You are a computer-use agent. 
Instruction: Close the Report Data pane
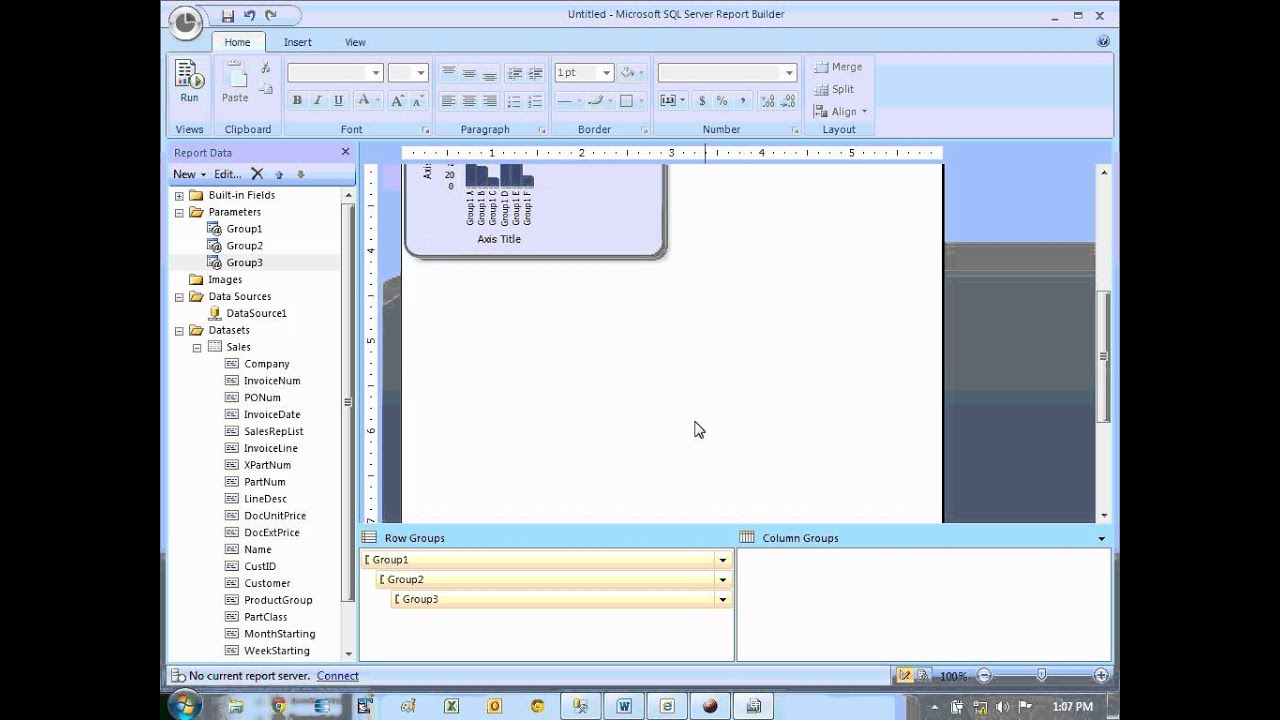[x=346, y=152]
